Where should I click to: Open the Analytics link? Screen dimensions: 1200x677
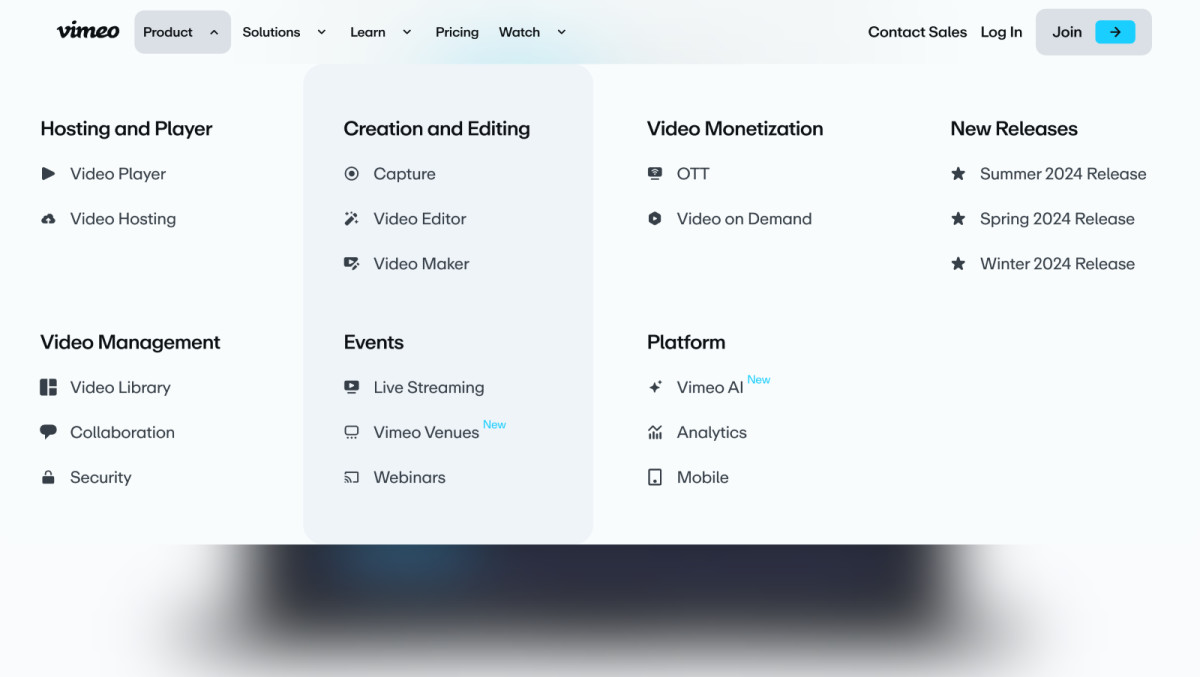pos(712,433)
